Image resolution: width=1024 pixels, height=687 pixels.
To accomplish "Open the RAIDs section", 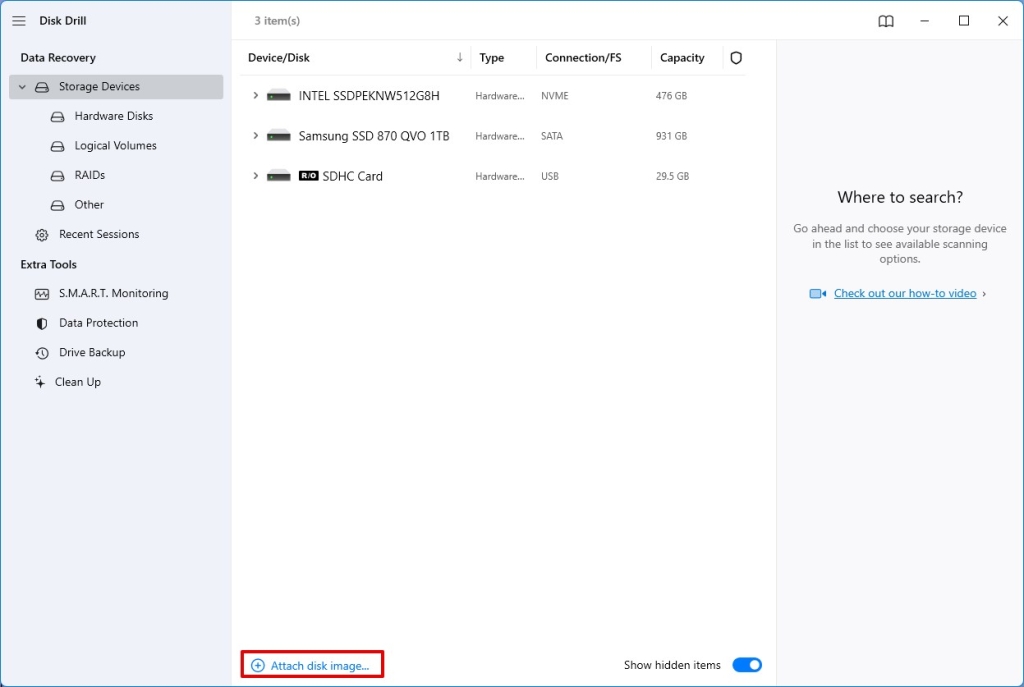I will click(90, 175).
